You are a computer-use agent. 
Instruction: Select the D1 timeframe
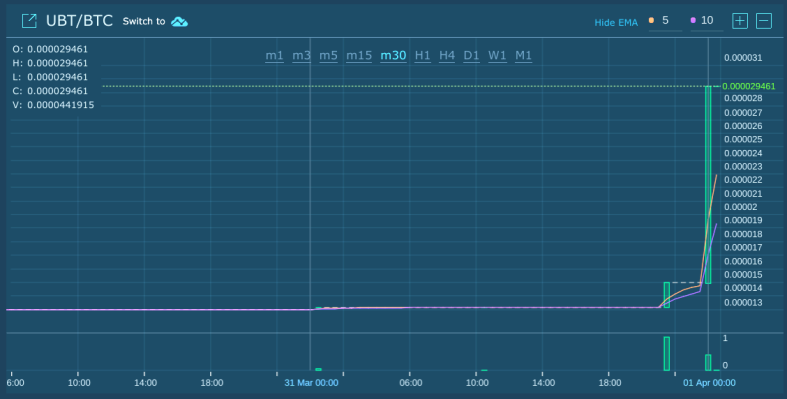click(x=471, y=56)
